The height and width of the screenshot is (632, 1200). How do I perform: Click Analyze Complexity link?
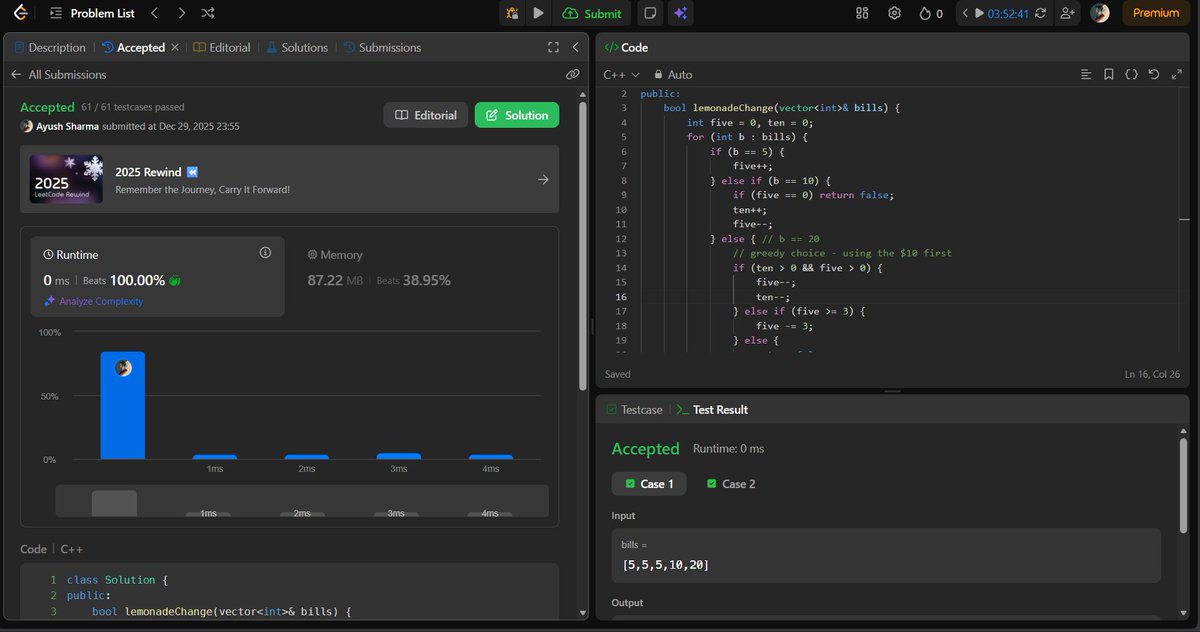click(94, 301)
